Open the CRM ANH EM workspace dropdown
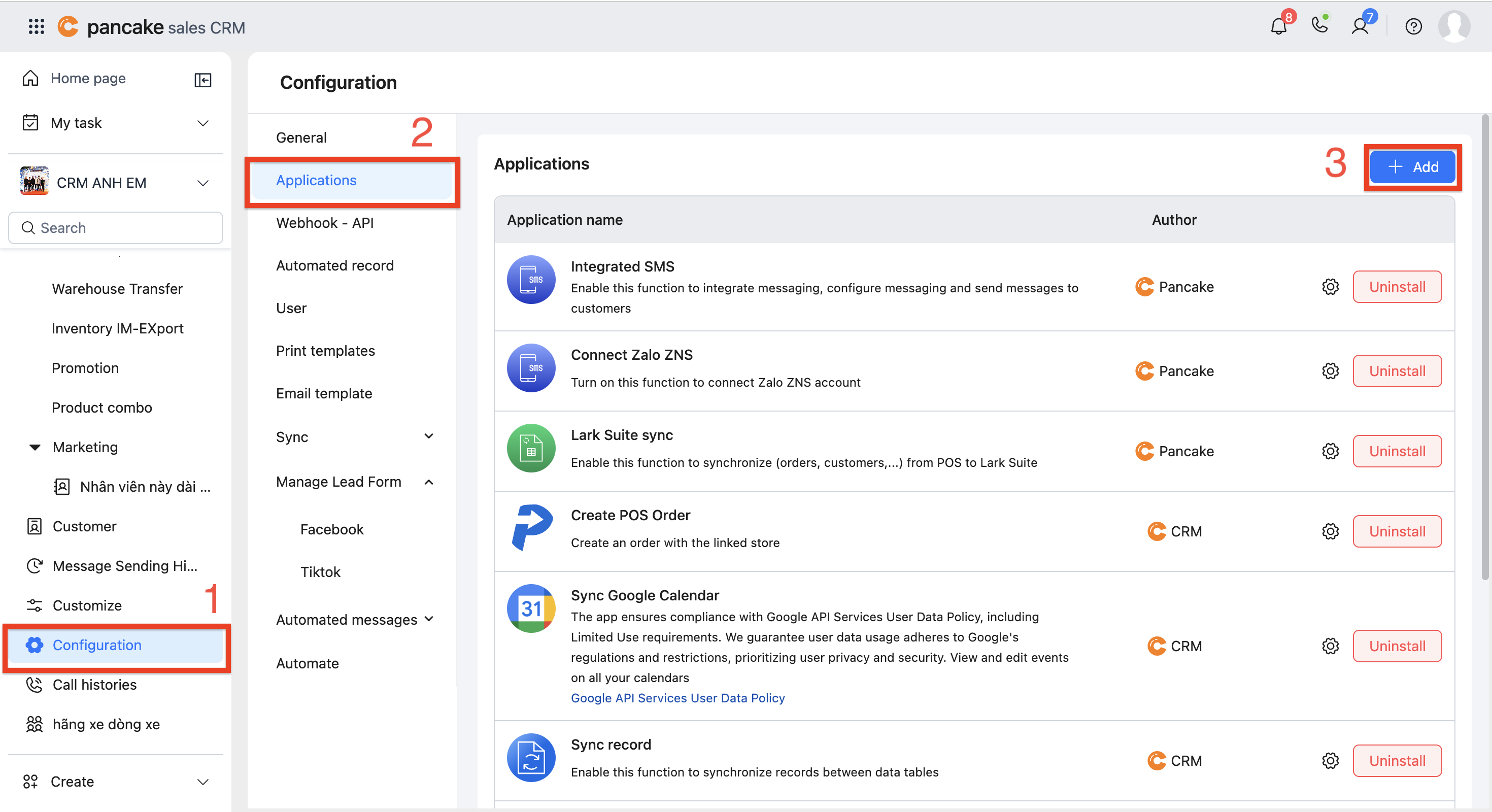Image resolution: width=1492 pixels, height=812 pixels. 202,183
